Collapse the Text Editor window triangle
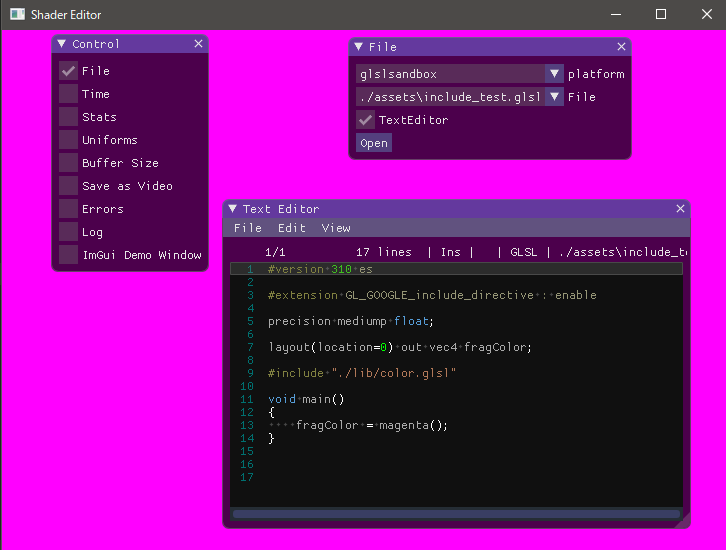The width and height of the screenshot is (726, 550). click(232, 208)
